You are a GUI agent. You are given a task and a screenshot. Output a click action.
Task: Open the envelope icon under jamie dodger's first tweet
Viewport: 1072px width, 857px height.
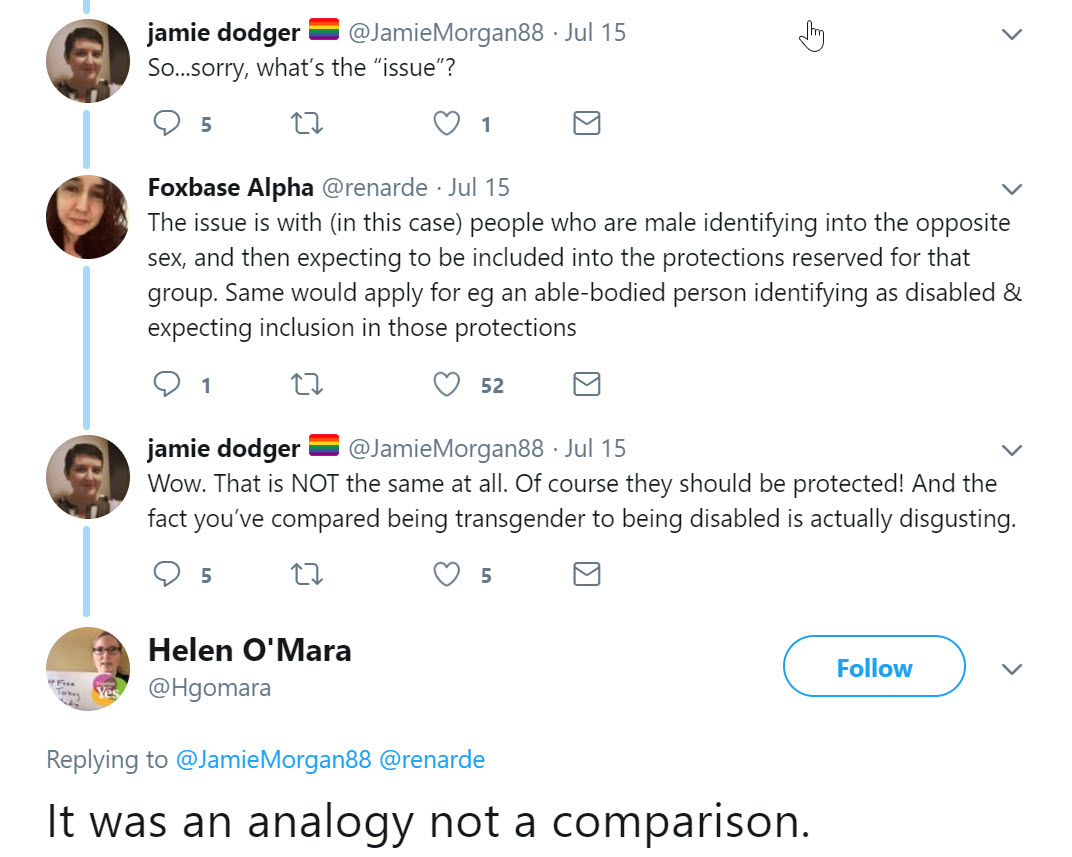(x=586, y=123)
